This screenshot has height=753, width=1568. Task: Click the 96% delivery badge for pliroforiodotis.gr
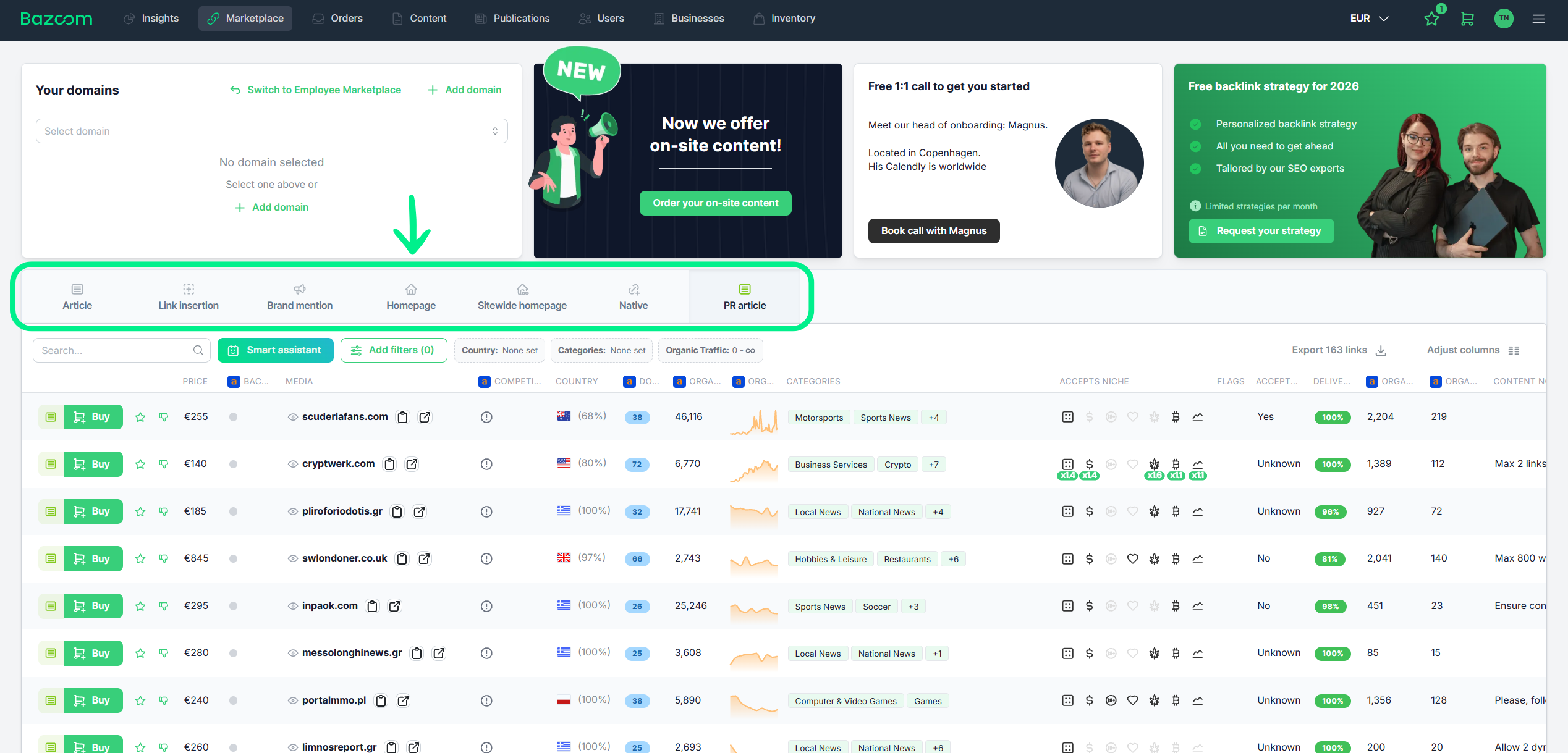click(x=1331, y=512)
